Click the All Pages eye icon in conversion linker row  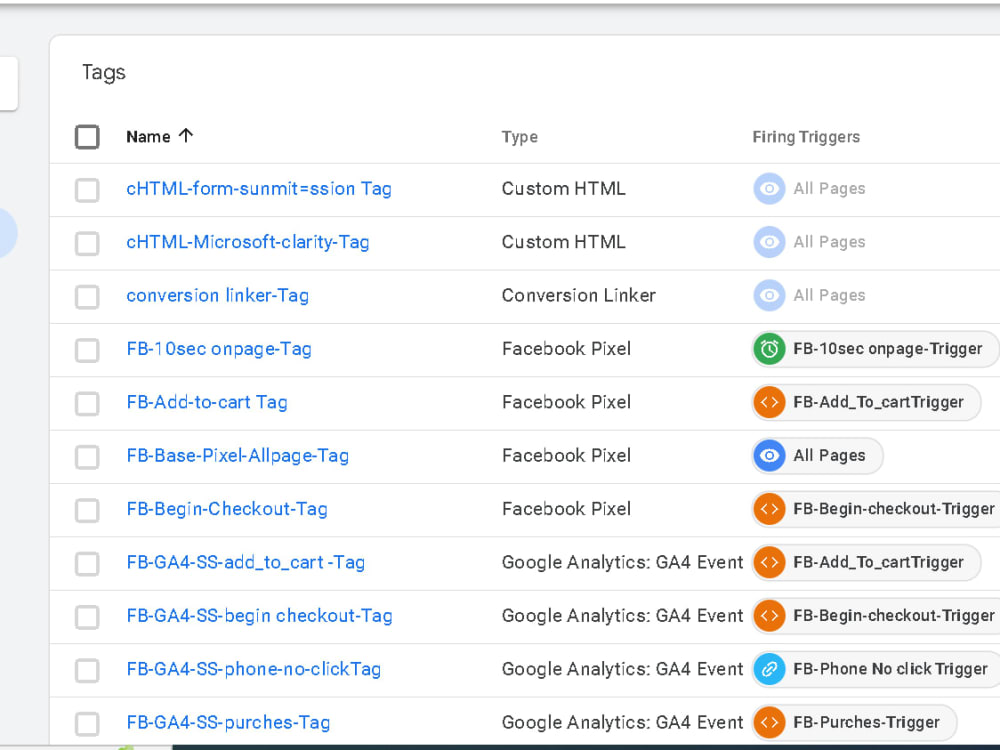(x=769, y=295)
